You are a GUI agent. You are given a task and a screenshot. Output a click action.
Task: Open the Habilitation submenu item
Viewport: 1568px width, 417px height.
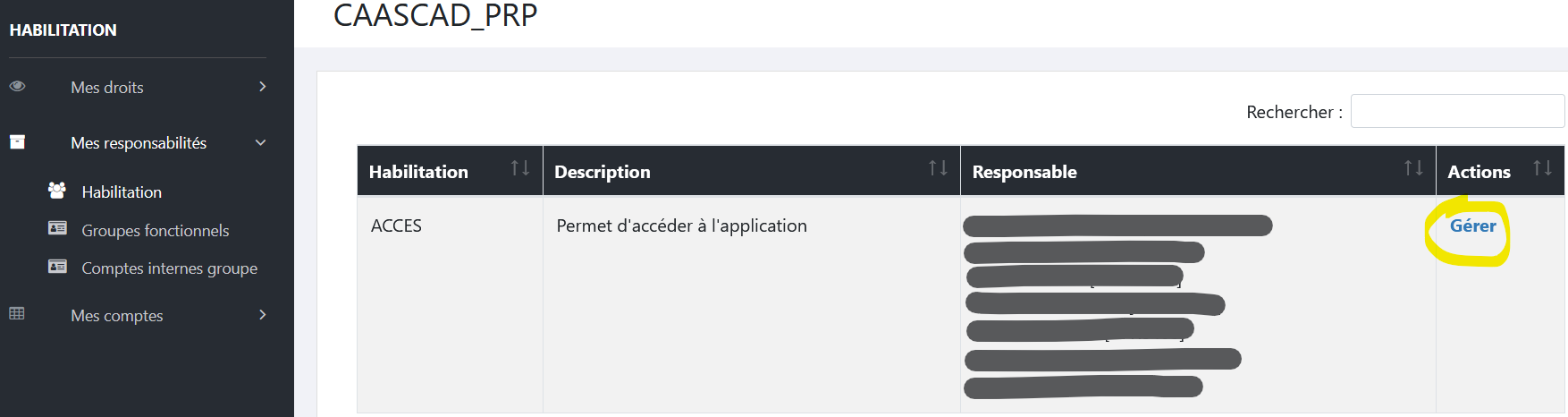point(122,192)
